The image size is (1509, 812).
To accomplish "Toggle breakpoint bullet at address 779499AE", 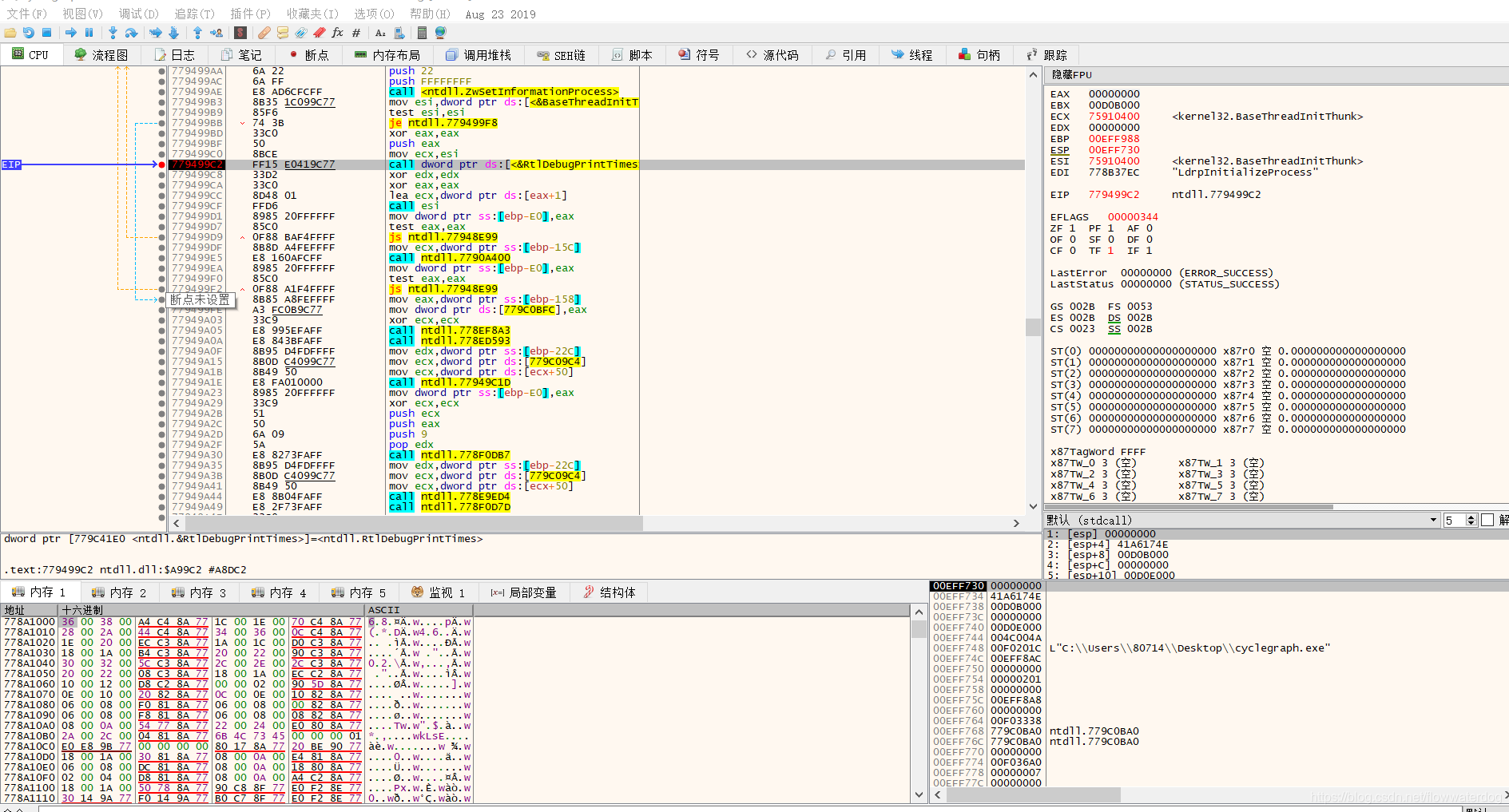I will [162, 92].
